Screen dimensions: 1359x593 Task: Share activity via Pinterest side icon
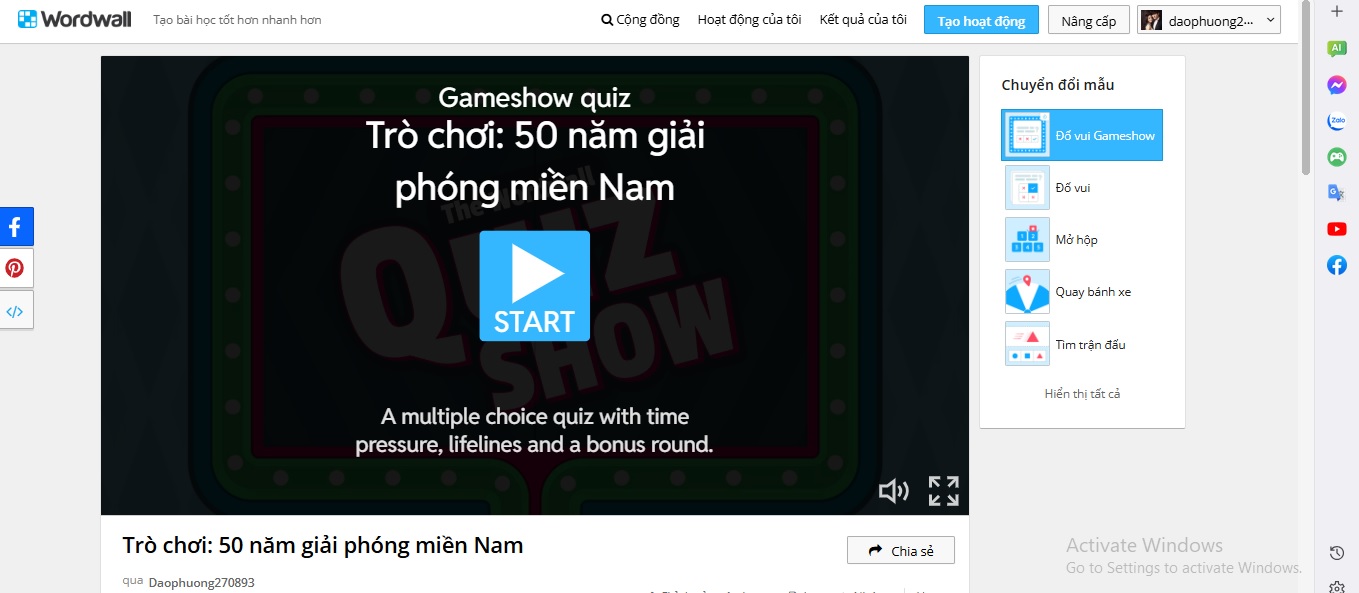pyautogui.click(x=15, y=268)
